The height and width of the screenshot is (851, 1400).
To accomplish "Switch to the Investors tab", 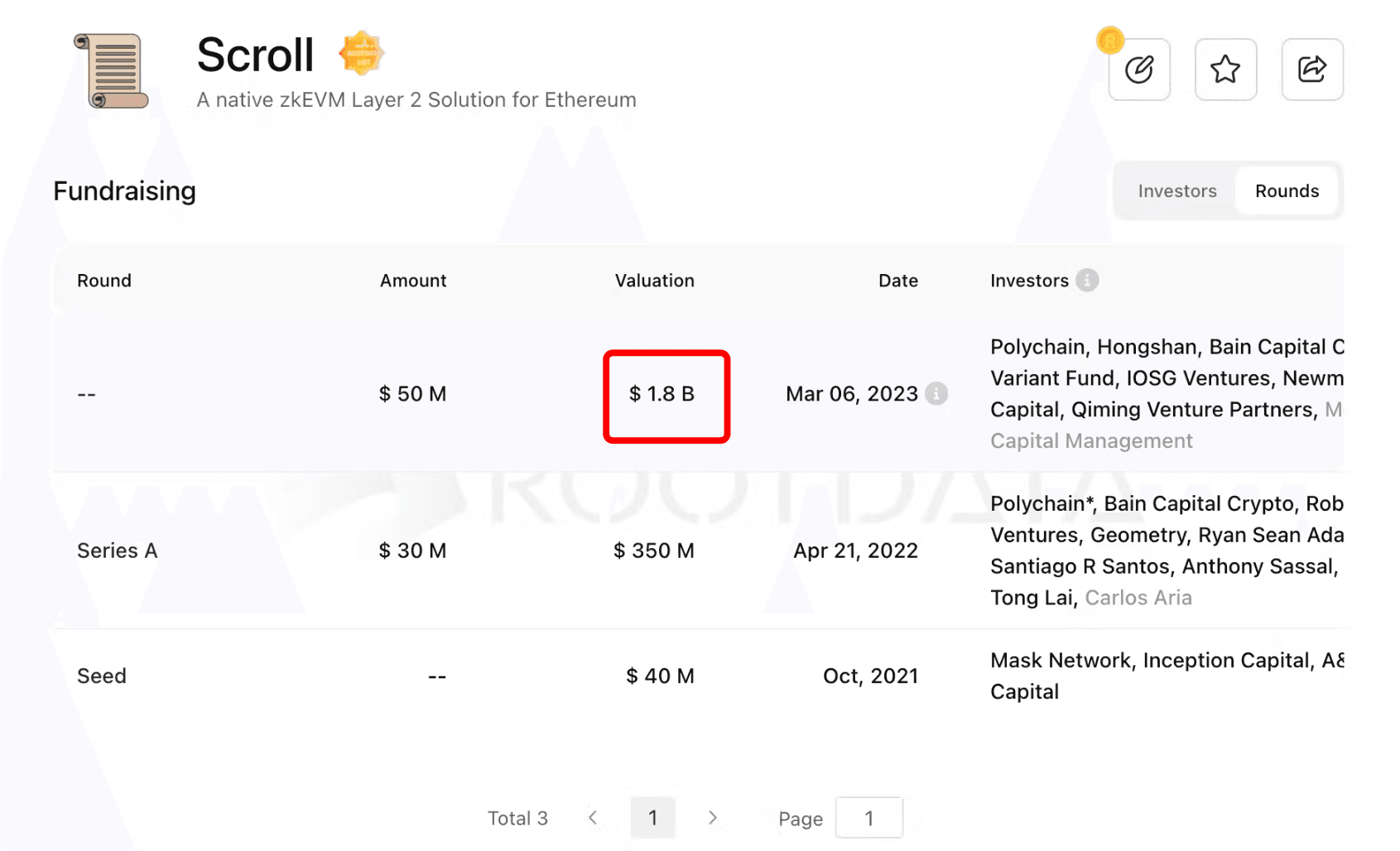I will pos(1176,191).
